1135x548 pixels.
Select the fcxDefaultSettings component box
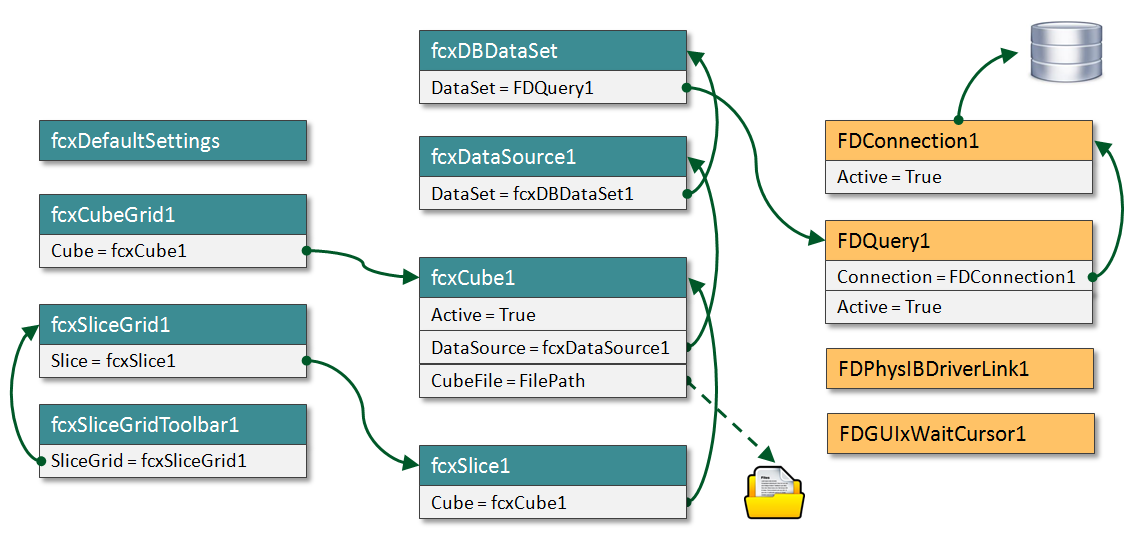(173, 140)
